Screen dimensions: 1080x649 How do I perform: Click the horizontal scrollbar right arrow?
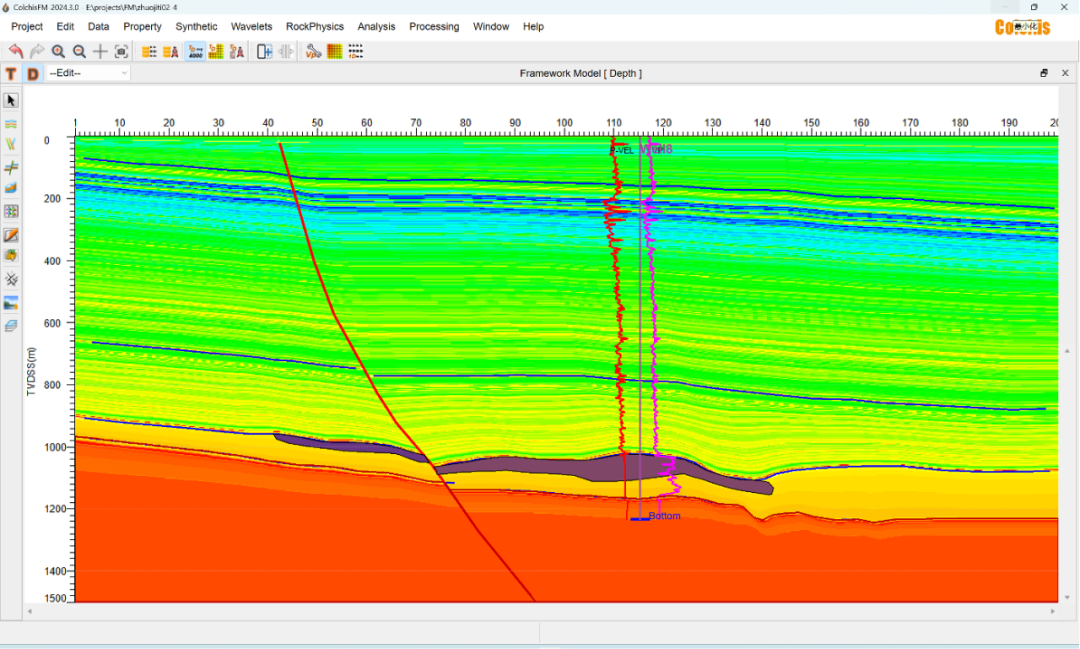click(x=1052, y=610)
